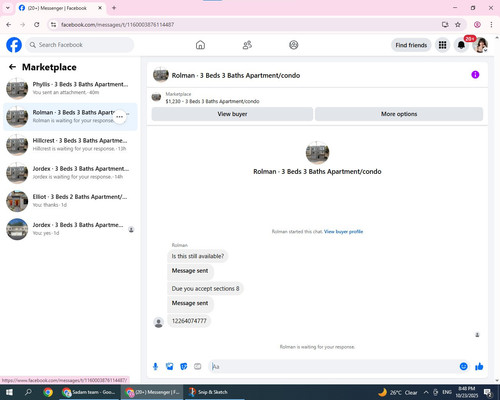Click the address bar URL
This screenshot has width=500, height=400.
pos(117,25)
